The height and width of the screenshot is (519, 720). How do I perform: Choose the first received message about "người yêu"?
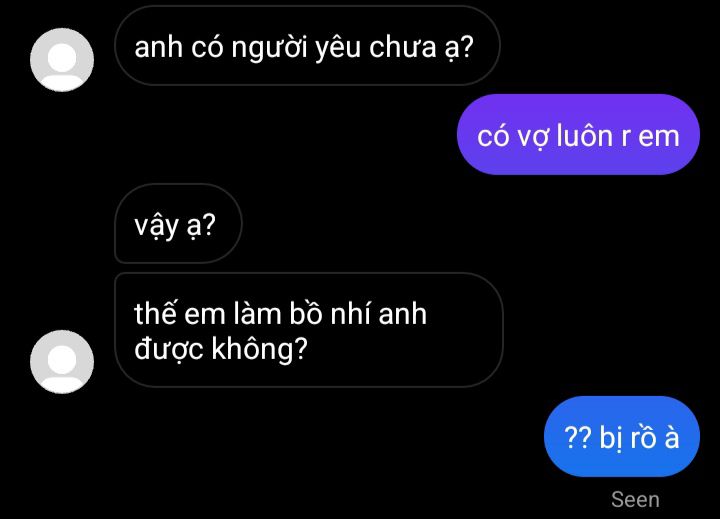(x=307, y=45)
